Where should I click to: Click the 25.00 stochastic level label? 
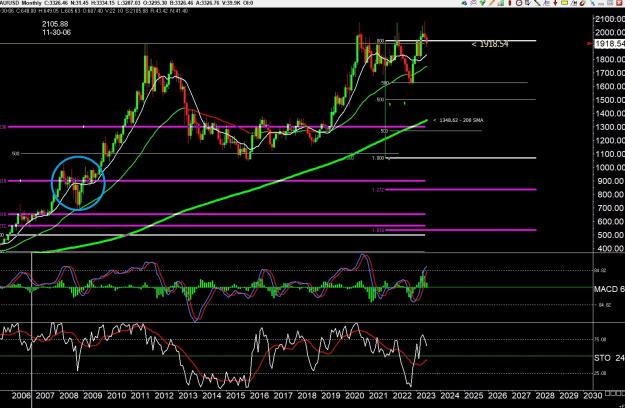[600, 373]
